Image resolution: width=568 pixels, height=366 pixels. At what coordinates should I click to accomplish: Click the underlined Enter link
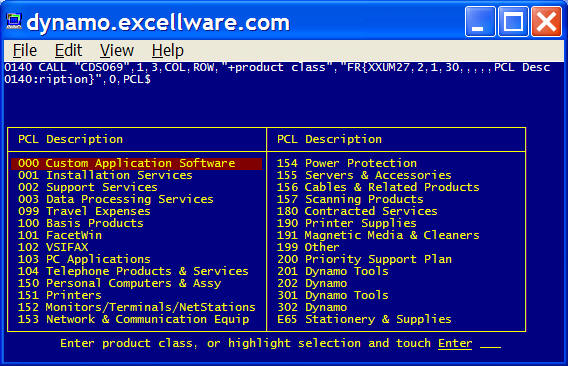455,343
